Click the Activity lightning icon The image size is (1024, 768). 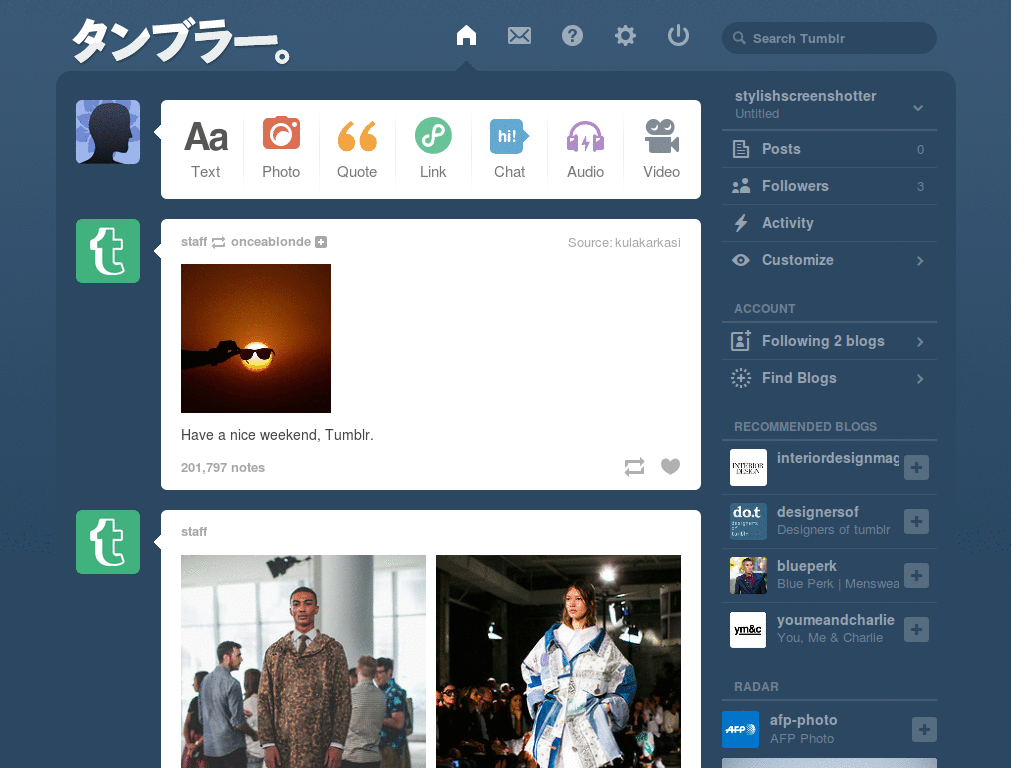[741, 223]
